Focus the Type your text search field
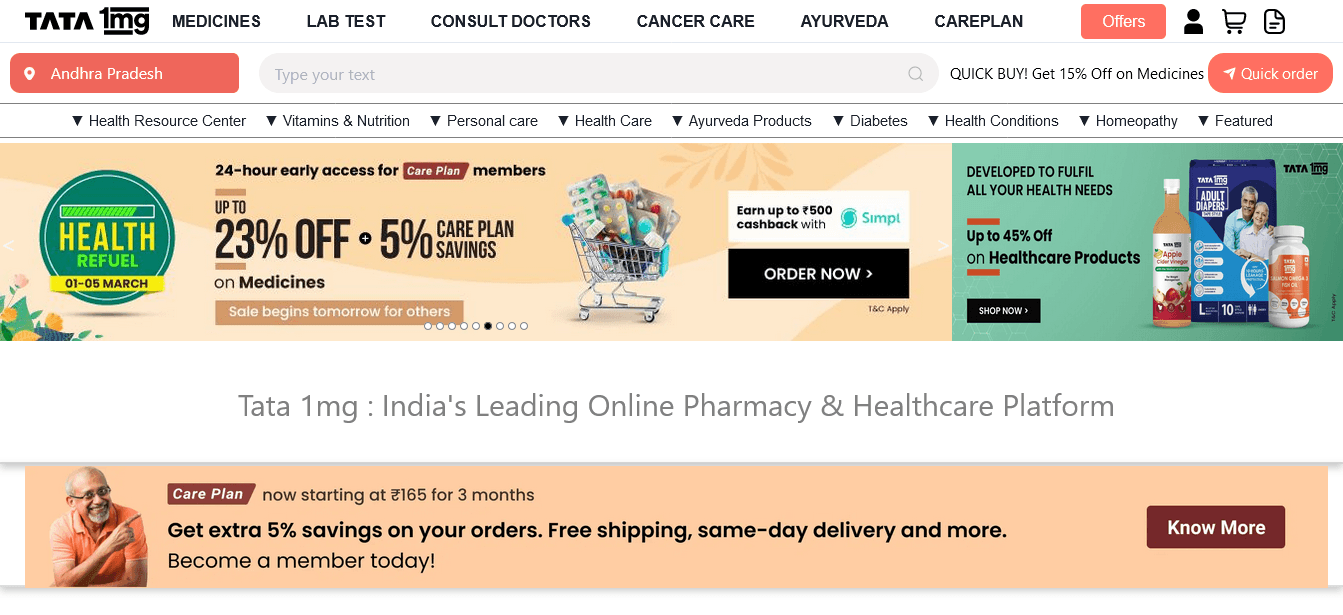 click(x=598, y=74)
